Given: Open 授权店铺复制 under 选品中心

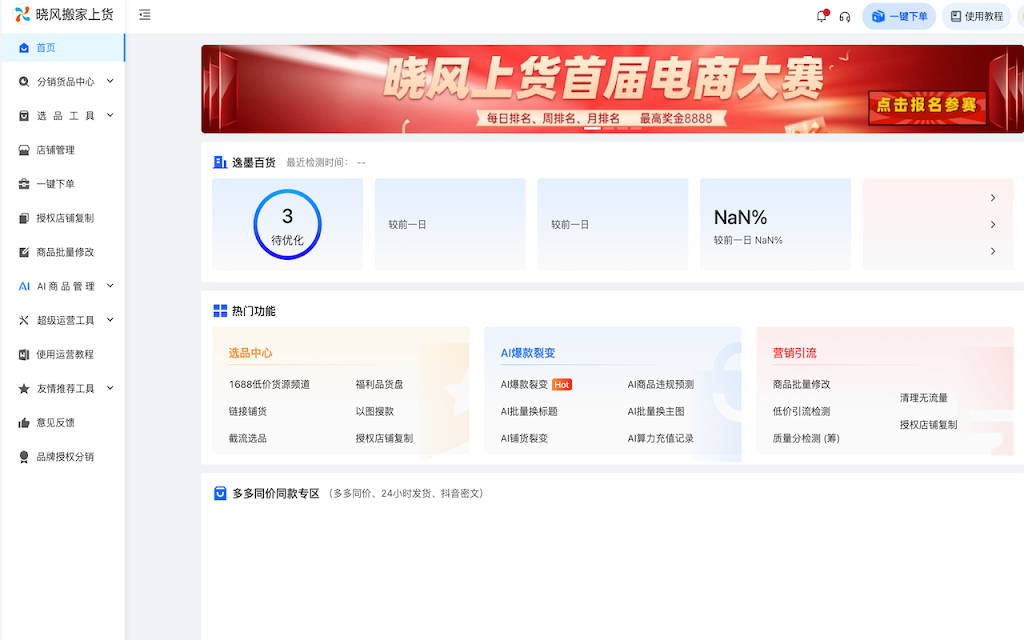Looking at the screenshot, I should (x=384, y=438).
